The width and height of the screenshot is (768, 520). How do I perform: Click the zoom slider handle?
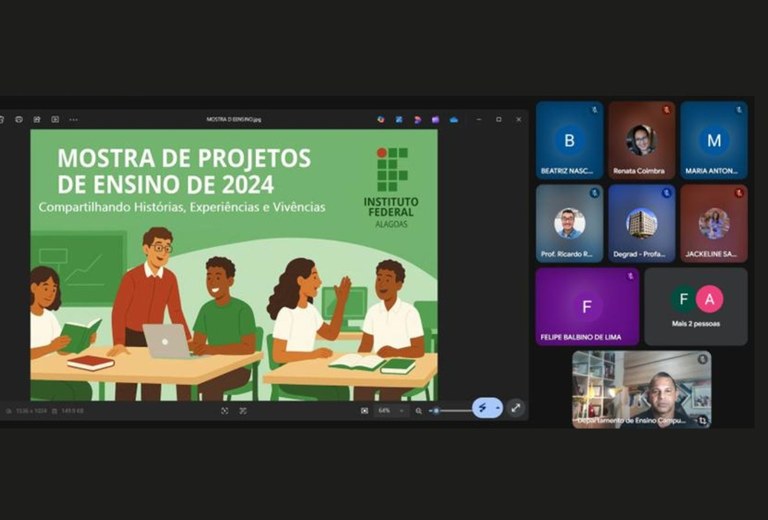(436, 410)
